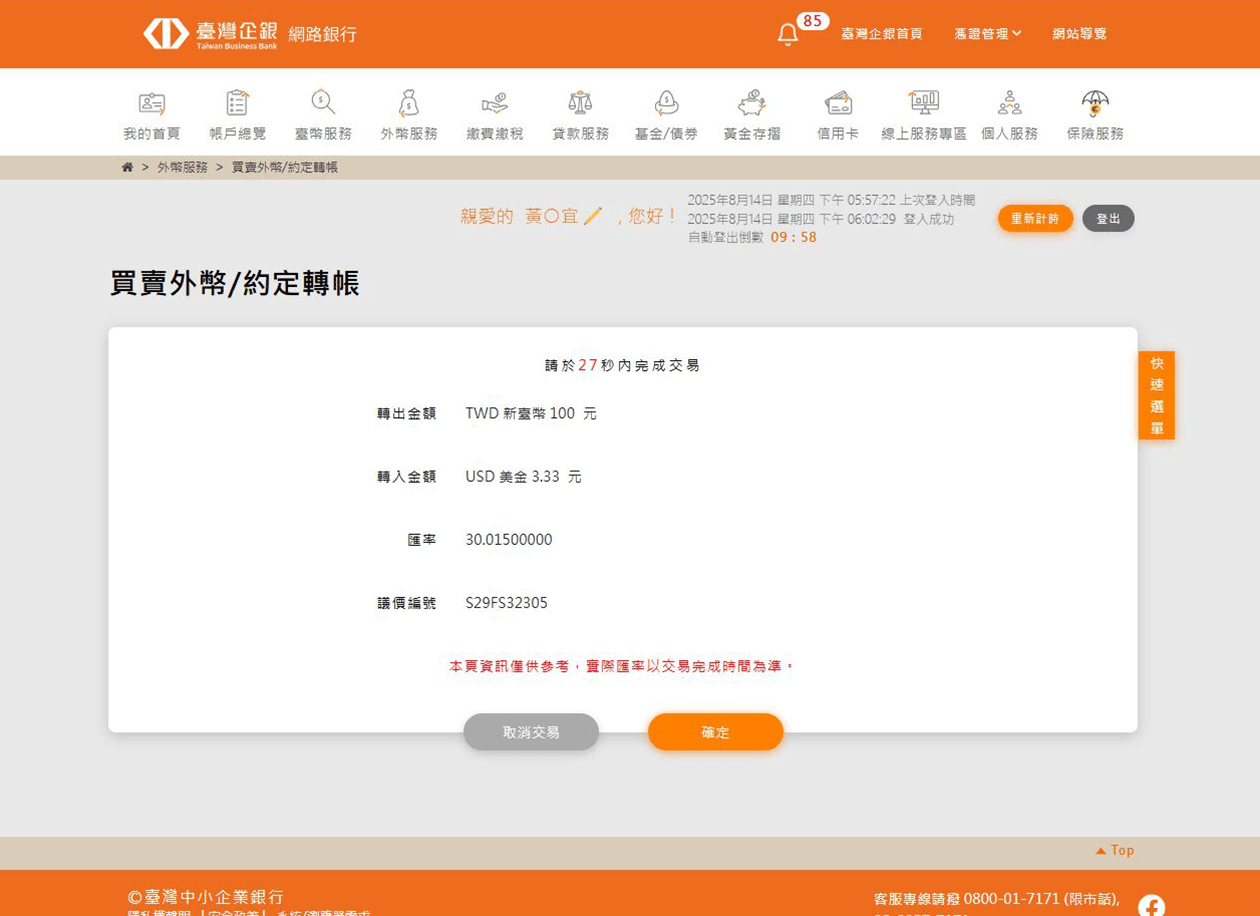Expand the 憑證管理 dropdown menu
The width and height of the screenshot is (1260, 916).
987,34
